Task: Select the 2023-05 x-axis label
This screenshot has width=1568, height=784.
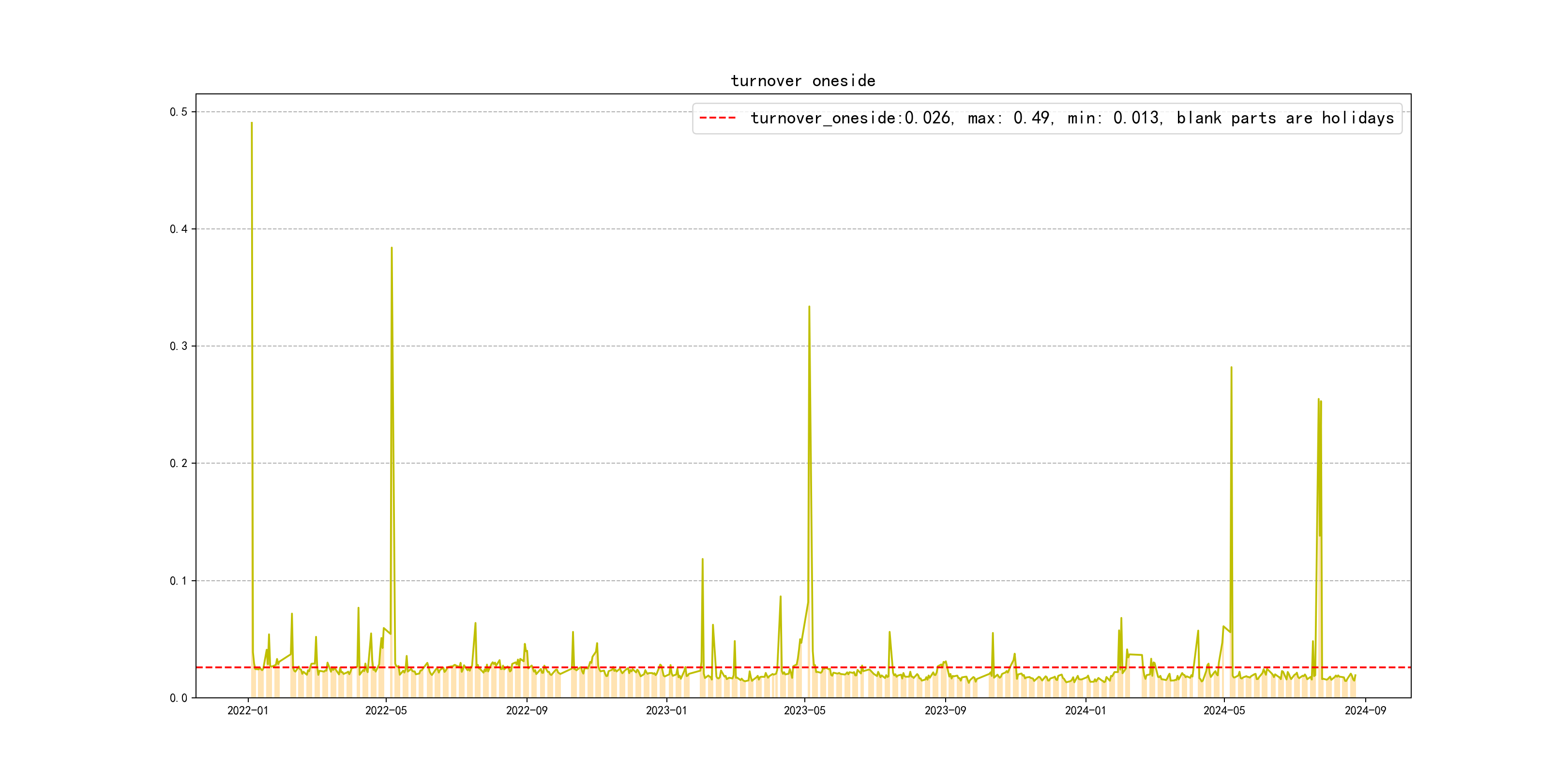Action: click(x=804, y=710)
